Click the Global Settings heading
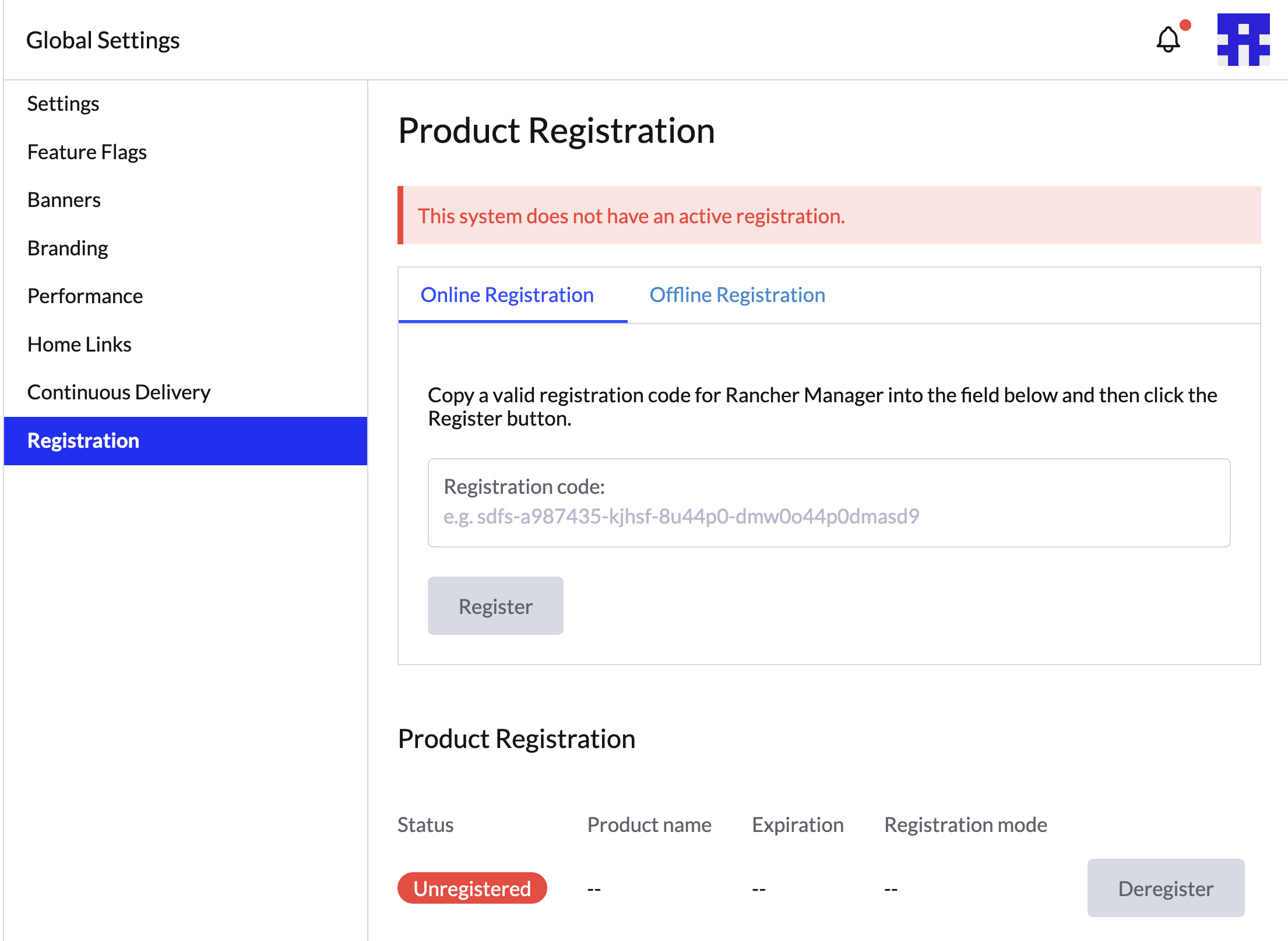The image size is (1288, 941). 103,40
